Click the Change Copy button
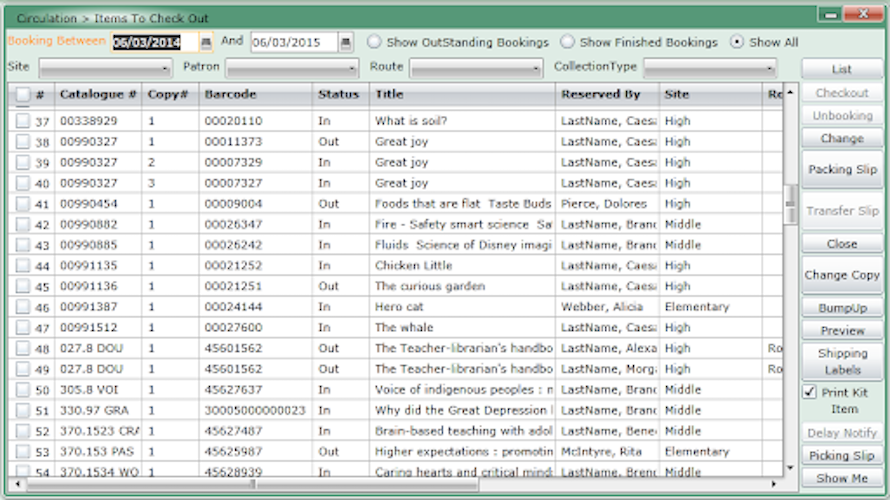This screenshot has height=500, width=890. [842, 275]
